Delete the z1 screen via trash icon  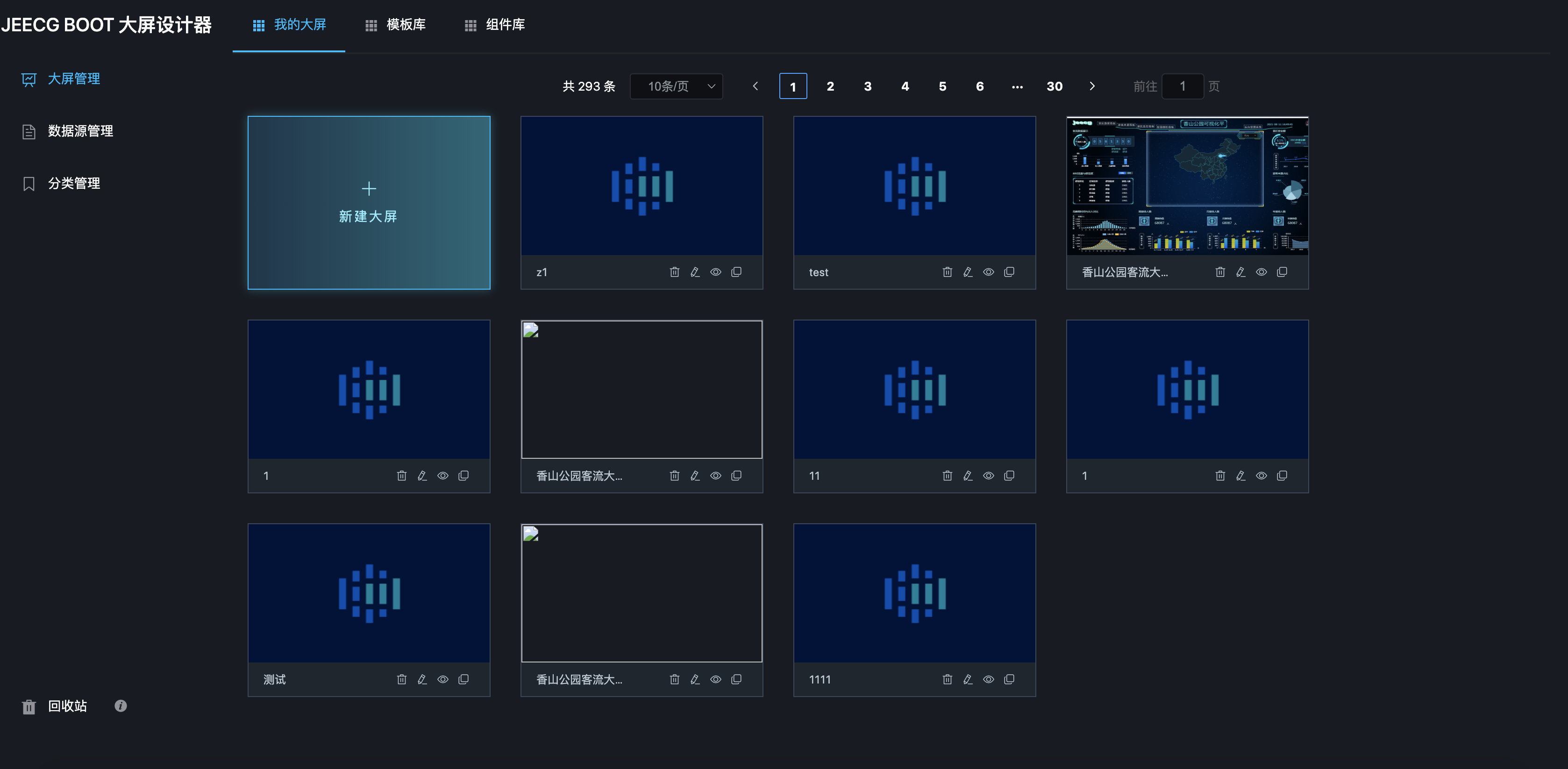674,272
